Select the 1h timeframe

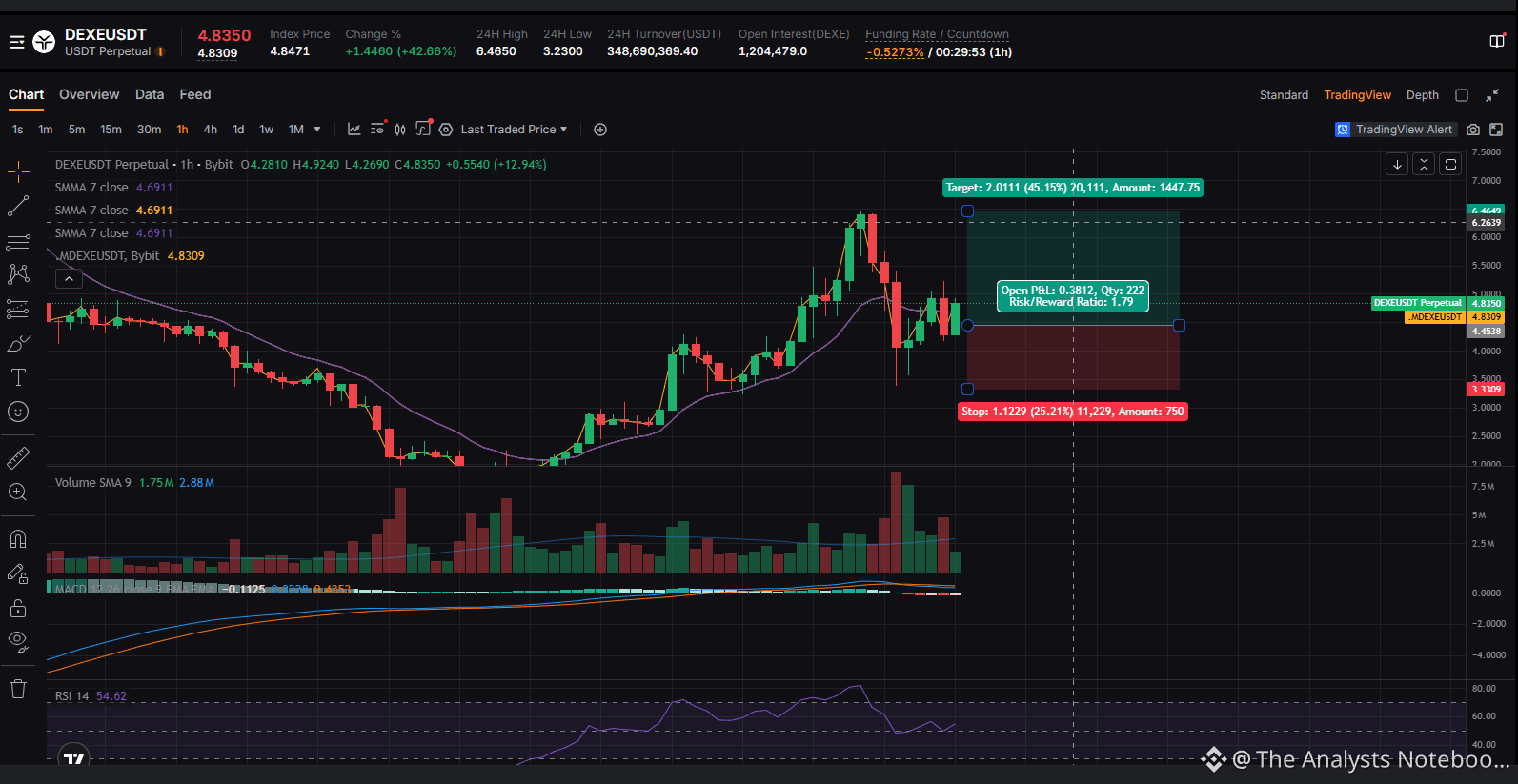182,130
